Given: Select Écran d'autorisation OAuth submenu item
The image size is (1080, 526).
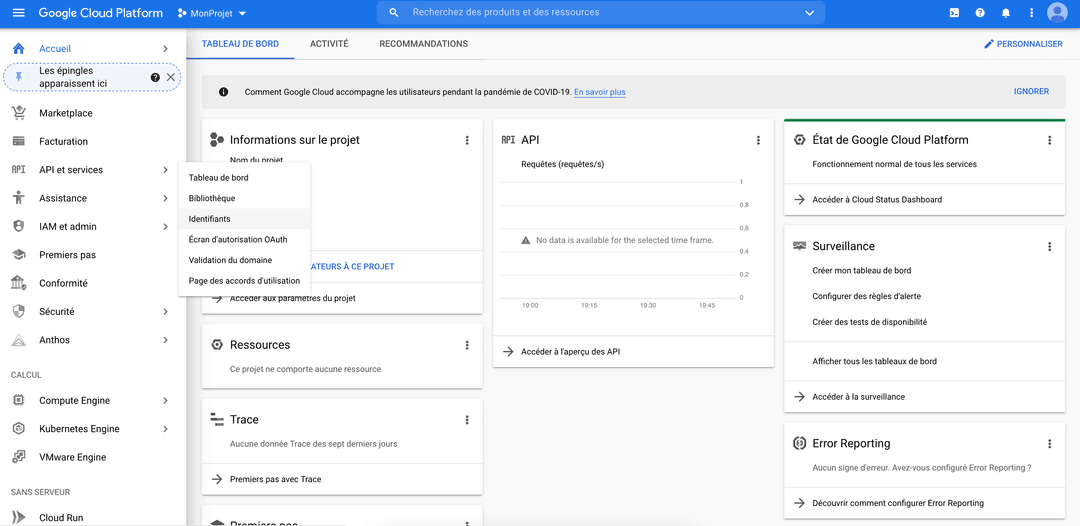Looking at the screenshot, I should click(x=245, y=240).
